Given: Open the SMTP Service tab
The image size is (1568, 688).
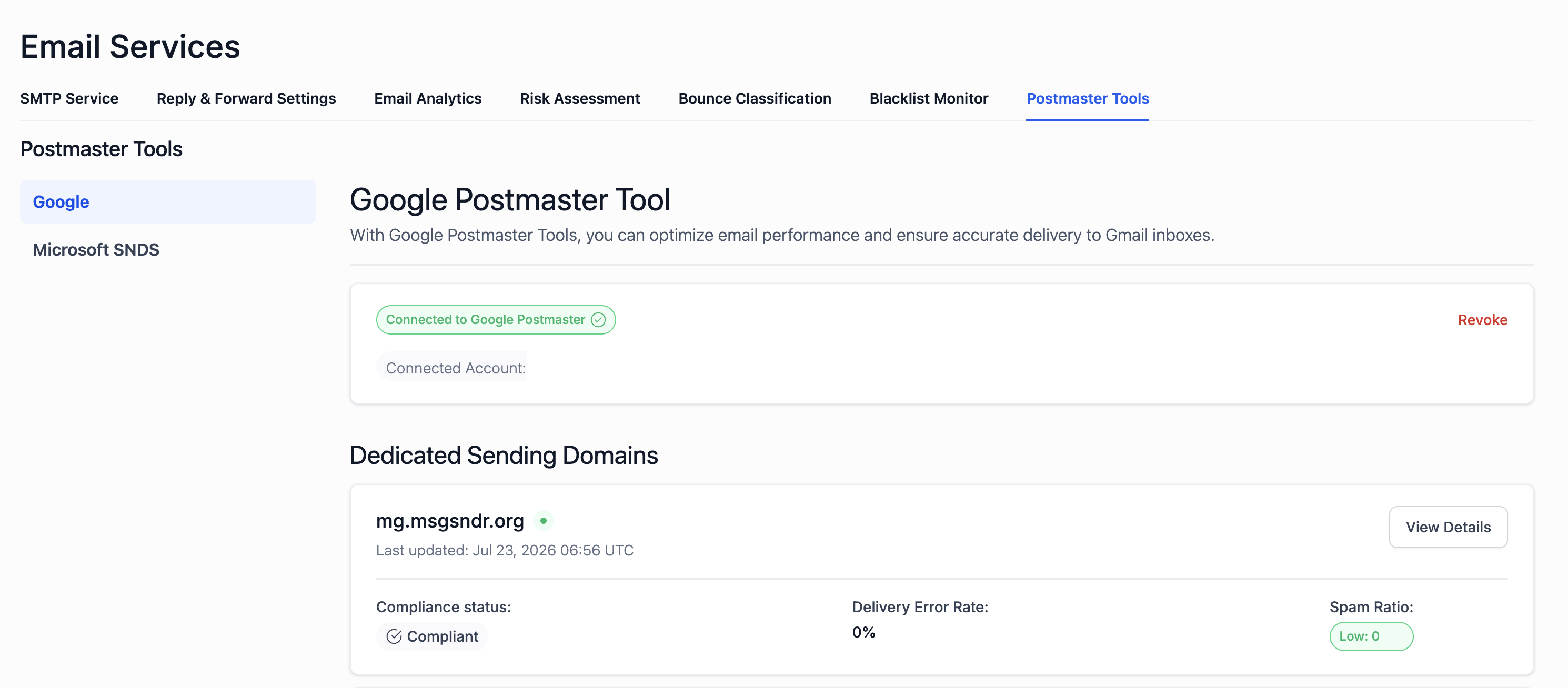Looking at the screenshot, I should [69, 98].
